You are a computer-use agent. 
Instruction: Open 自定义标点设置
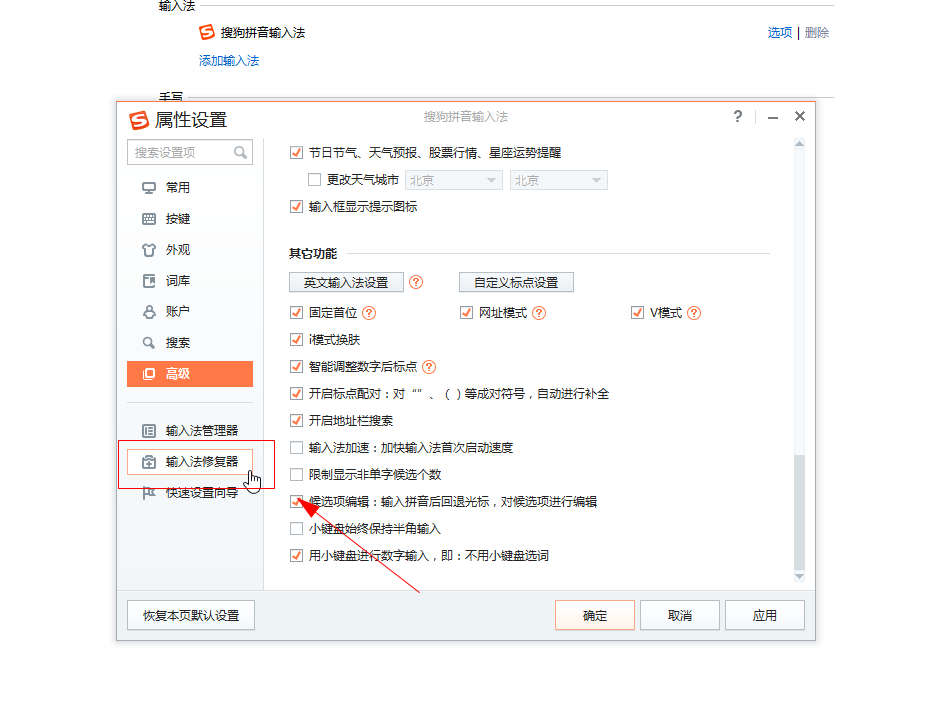pos(516,282)
